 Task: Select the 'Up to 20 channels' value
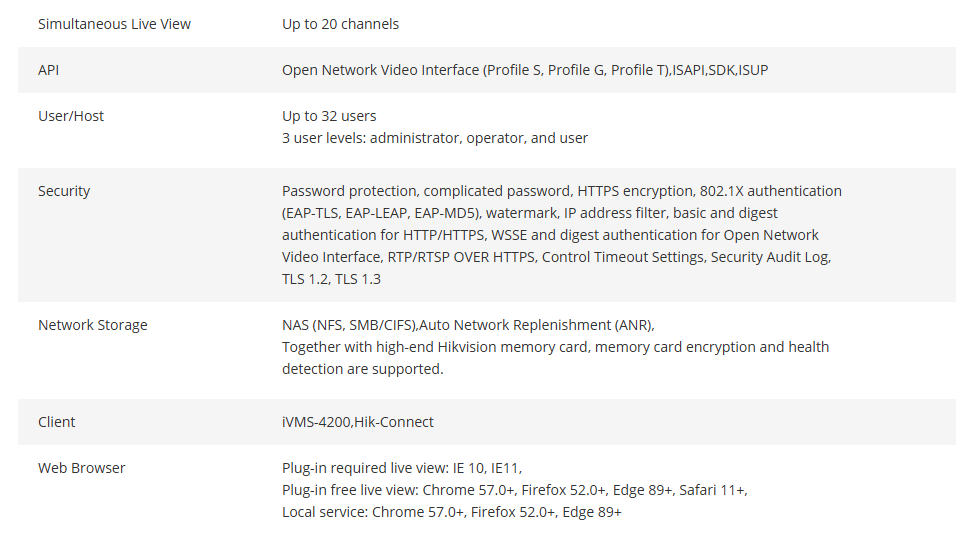pos(340,24)
